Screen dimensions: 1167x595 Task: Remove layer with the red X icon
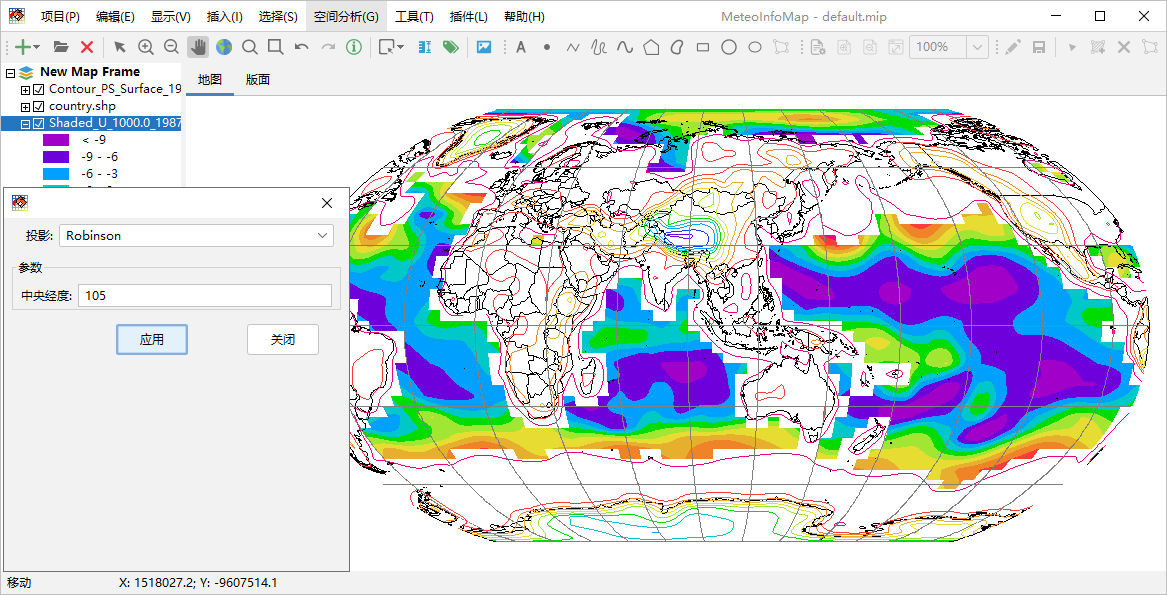(87, 47)
